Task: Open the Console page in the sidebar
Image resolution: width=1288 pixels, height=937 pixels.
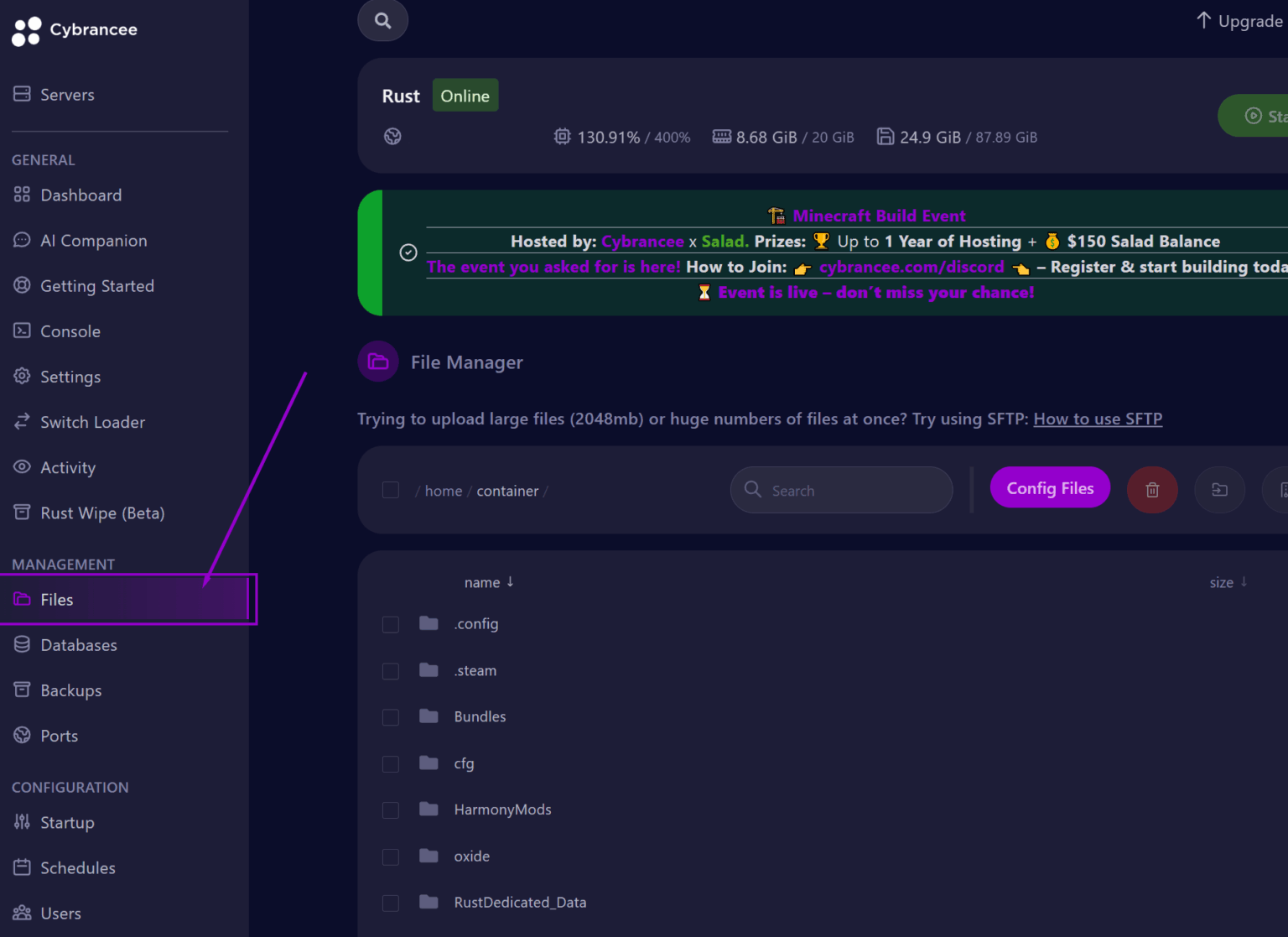Action: pos(70,331)
